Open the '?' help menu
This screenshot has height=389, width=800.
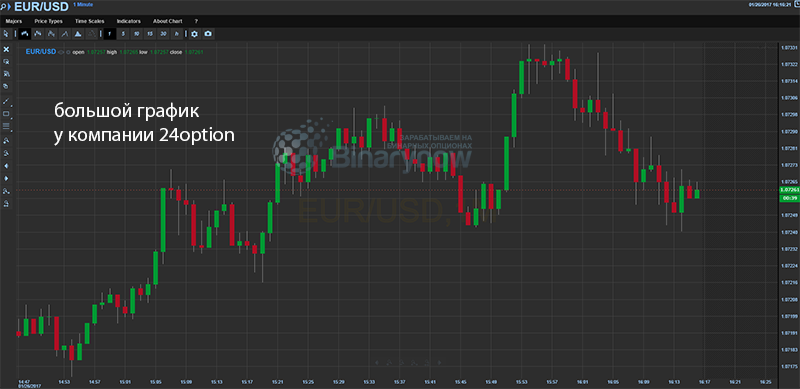(x=196, y=21)
